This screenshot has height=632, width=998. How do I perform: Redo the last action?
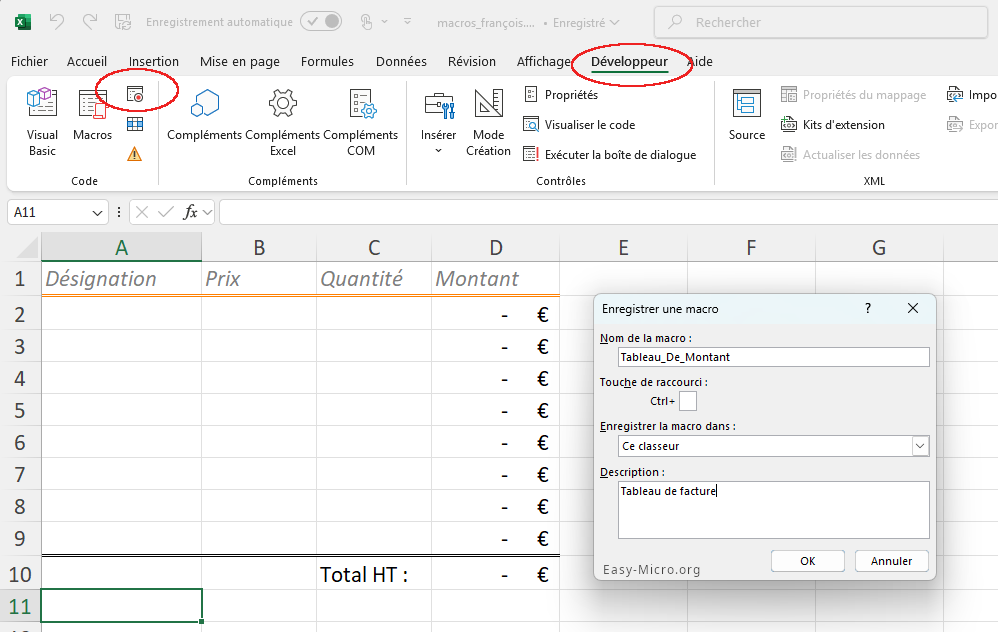pos(89,22)
